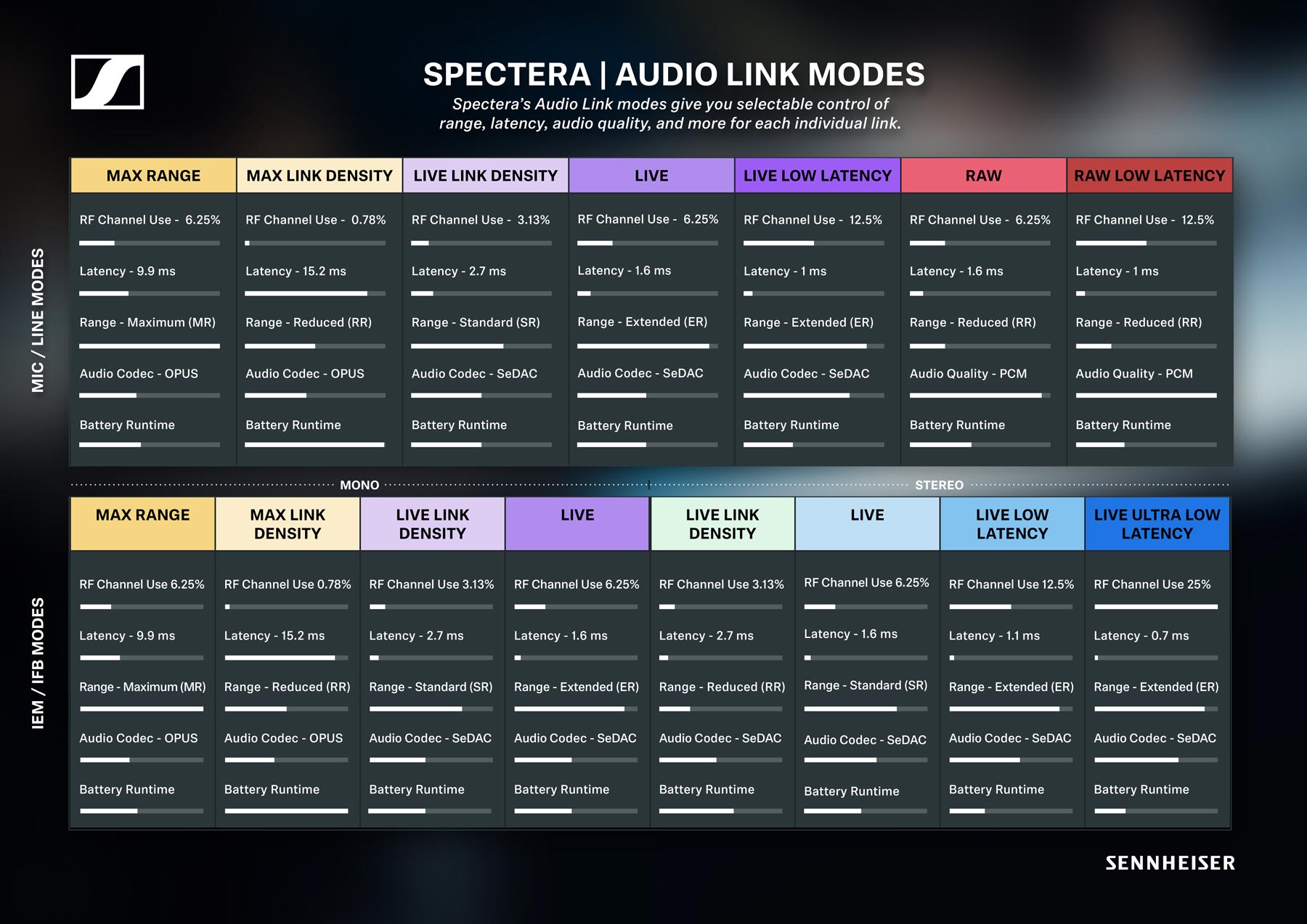This screenshot has width=1307, height=924.
Task: Click the Latency 0.7 ms bar
Action: 1155,658
